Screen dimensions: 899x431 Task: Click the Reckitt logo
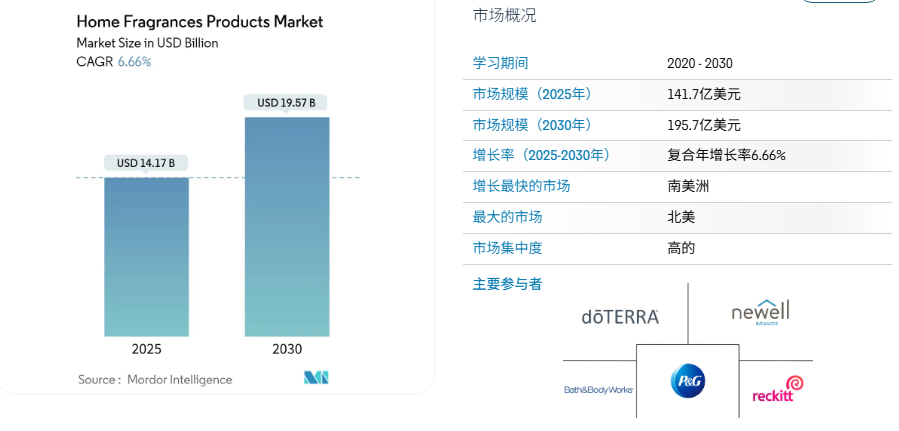point(778,389)
